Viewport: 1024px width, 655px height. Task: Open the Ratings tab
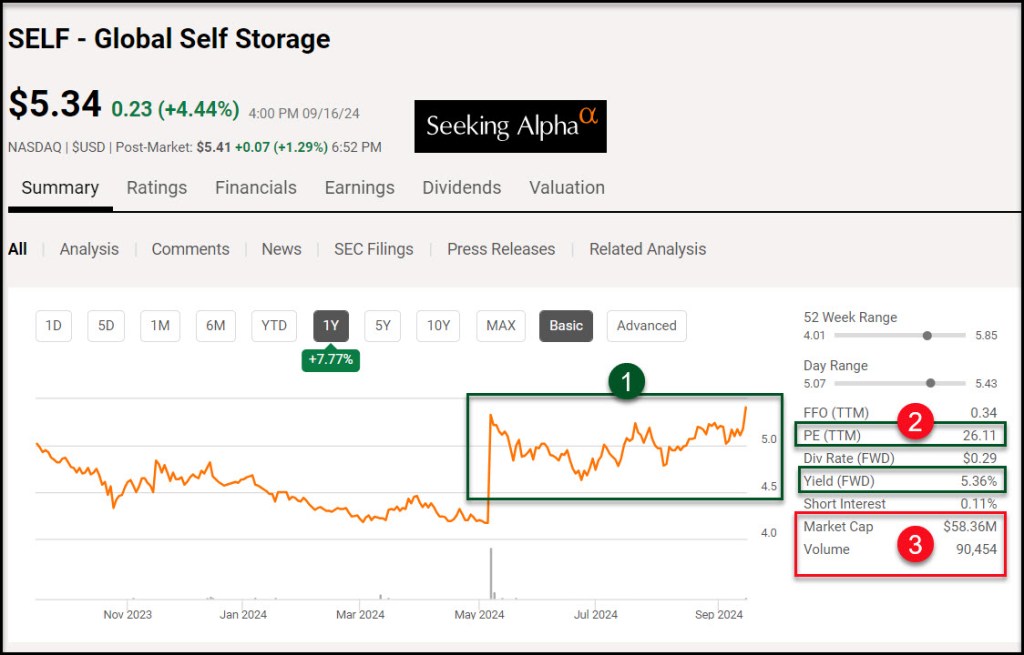156,188
